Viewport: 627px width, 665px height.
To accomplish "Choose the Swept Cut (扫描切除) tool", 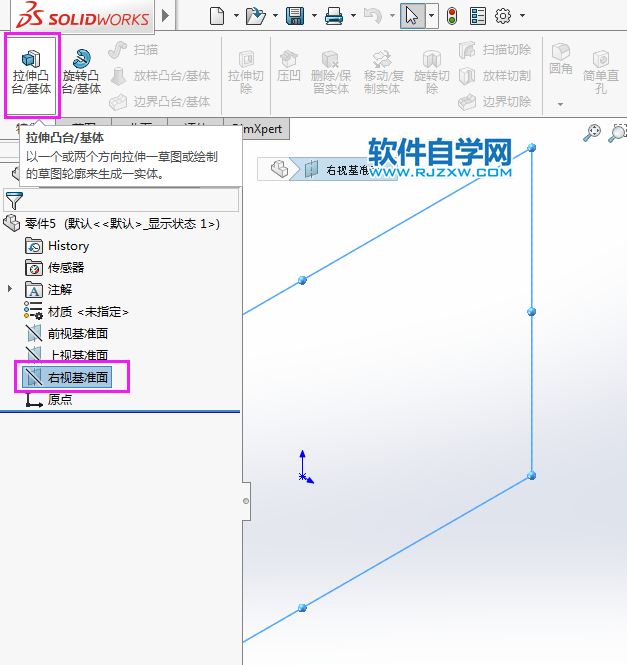I will click(495, 50).
